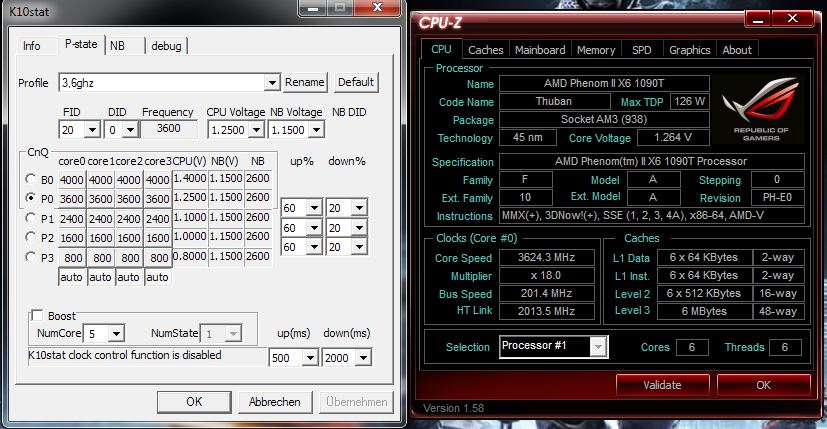Open the Memory tab in CPU-Z
This screenshot has height=429, width=827.
tap(596, 50)
